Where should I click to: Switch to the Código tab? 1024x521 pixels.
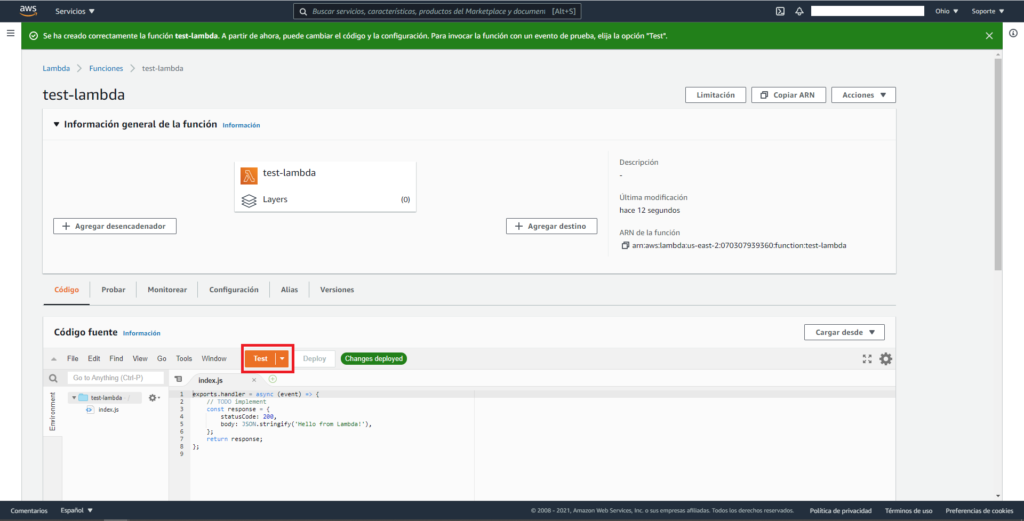[67, 289]
